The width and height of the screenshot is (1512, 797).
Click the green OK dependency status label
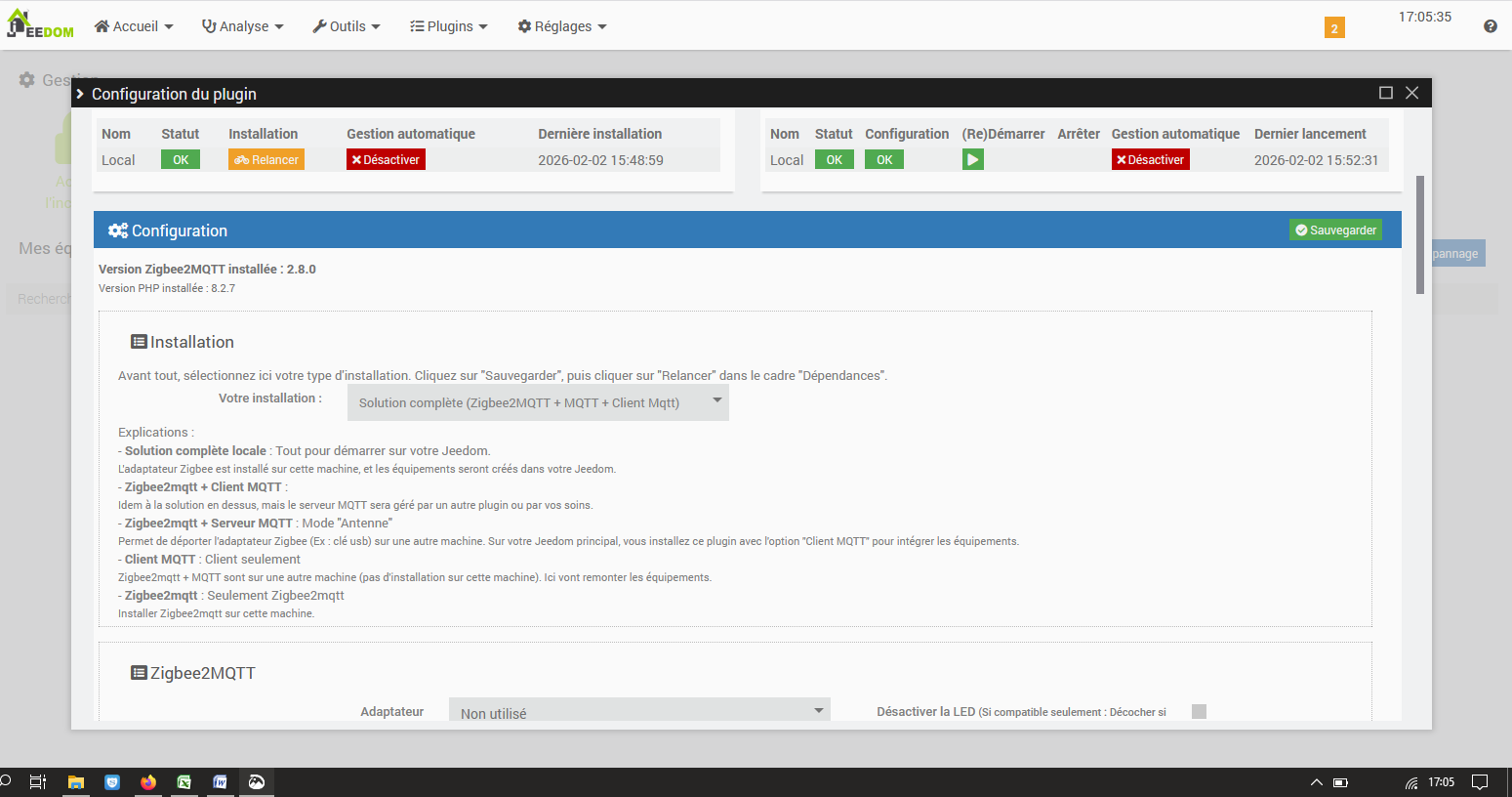point(181,160)
